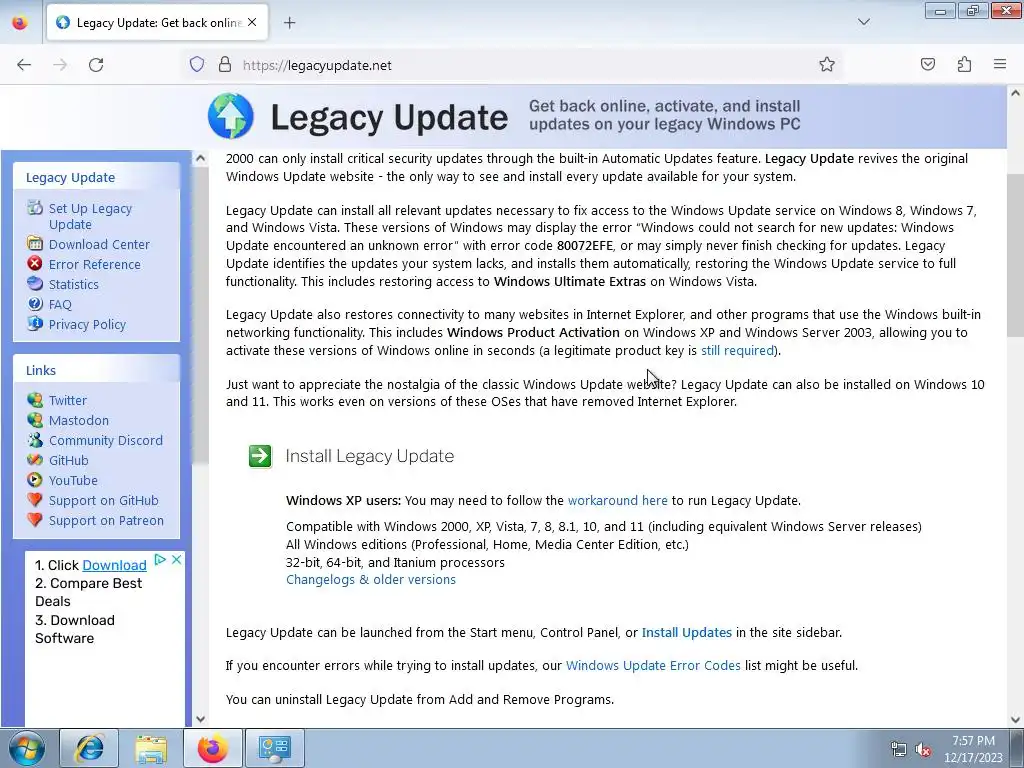Image resolution: width=1024 pixels, height=768 pixels.
Task: Click the Download Center folder icon
Action: [x=35, y=243]
